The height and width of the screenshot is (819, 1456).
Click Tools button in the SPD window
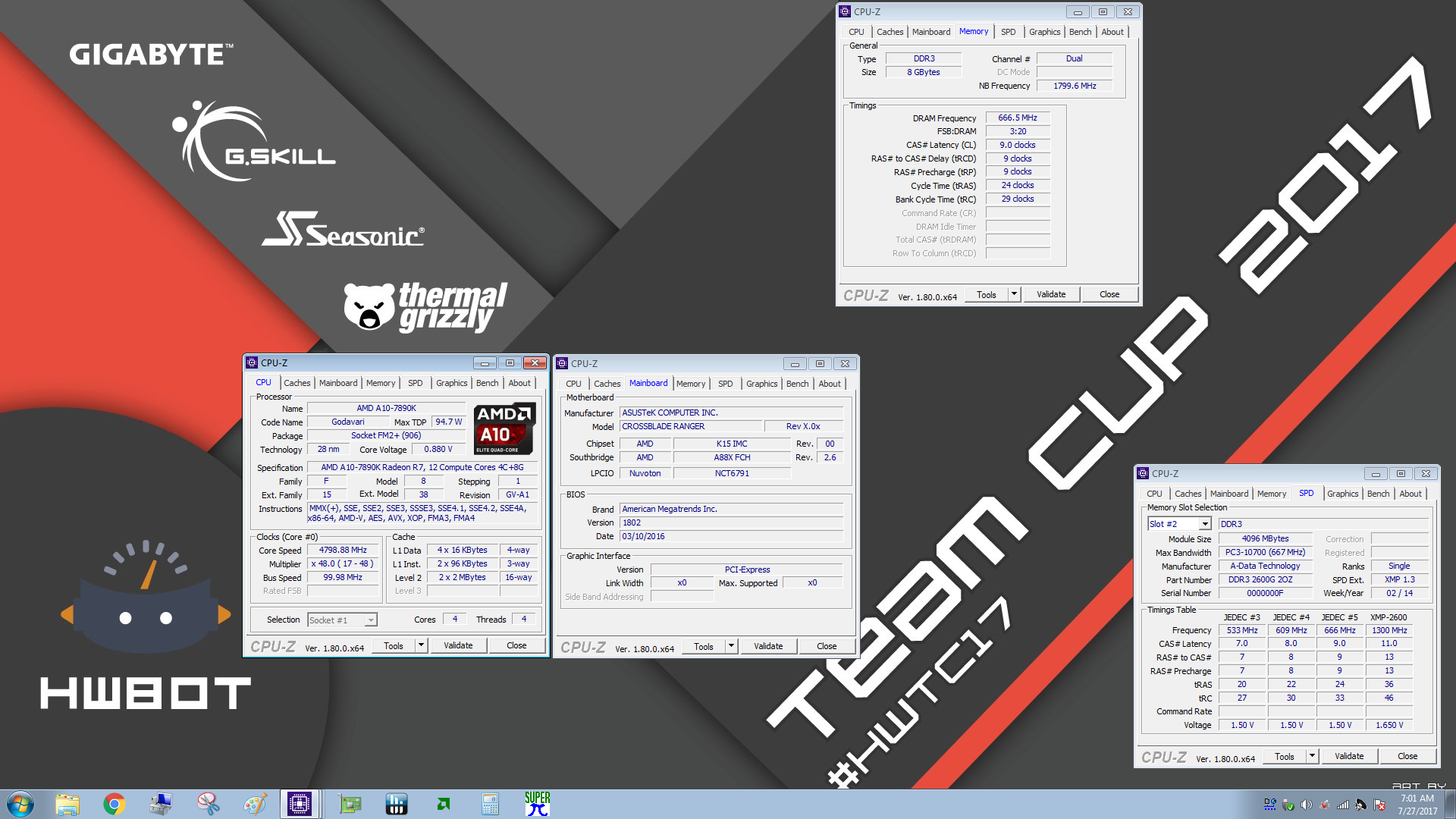[1285, 756]
